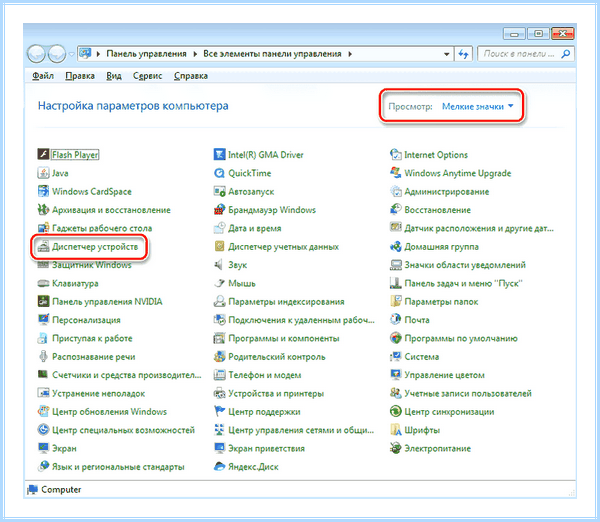The image size is (600, 522).
Task: Click Все элементы панели управления breadcrumb
Action: [x=272, y=54]
